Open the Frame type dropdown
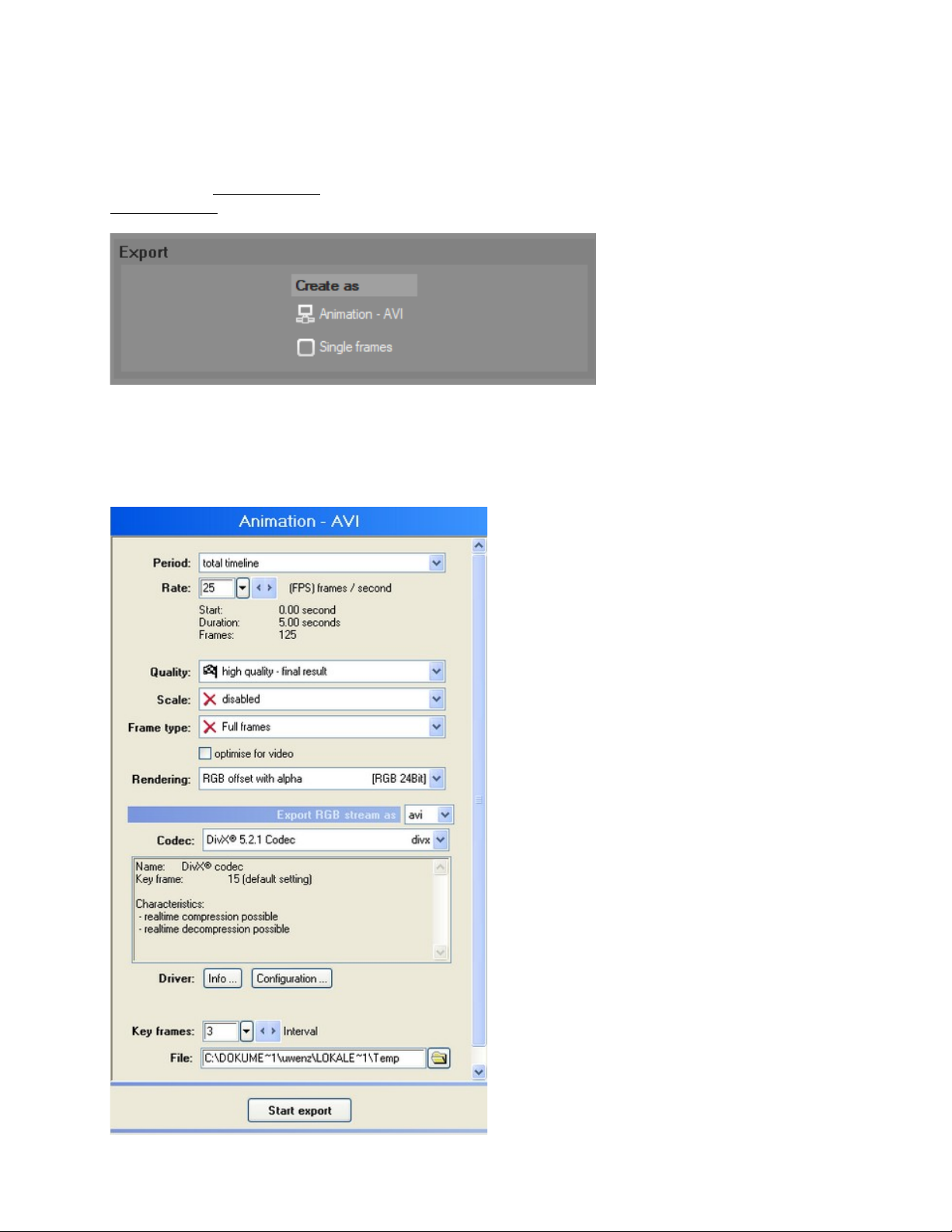 click(x=322, y=727)
